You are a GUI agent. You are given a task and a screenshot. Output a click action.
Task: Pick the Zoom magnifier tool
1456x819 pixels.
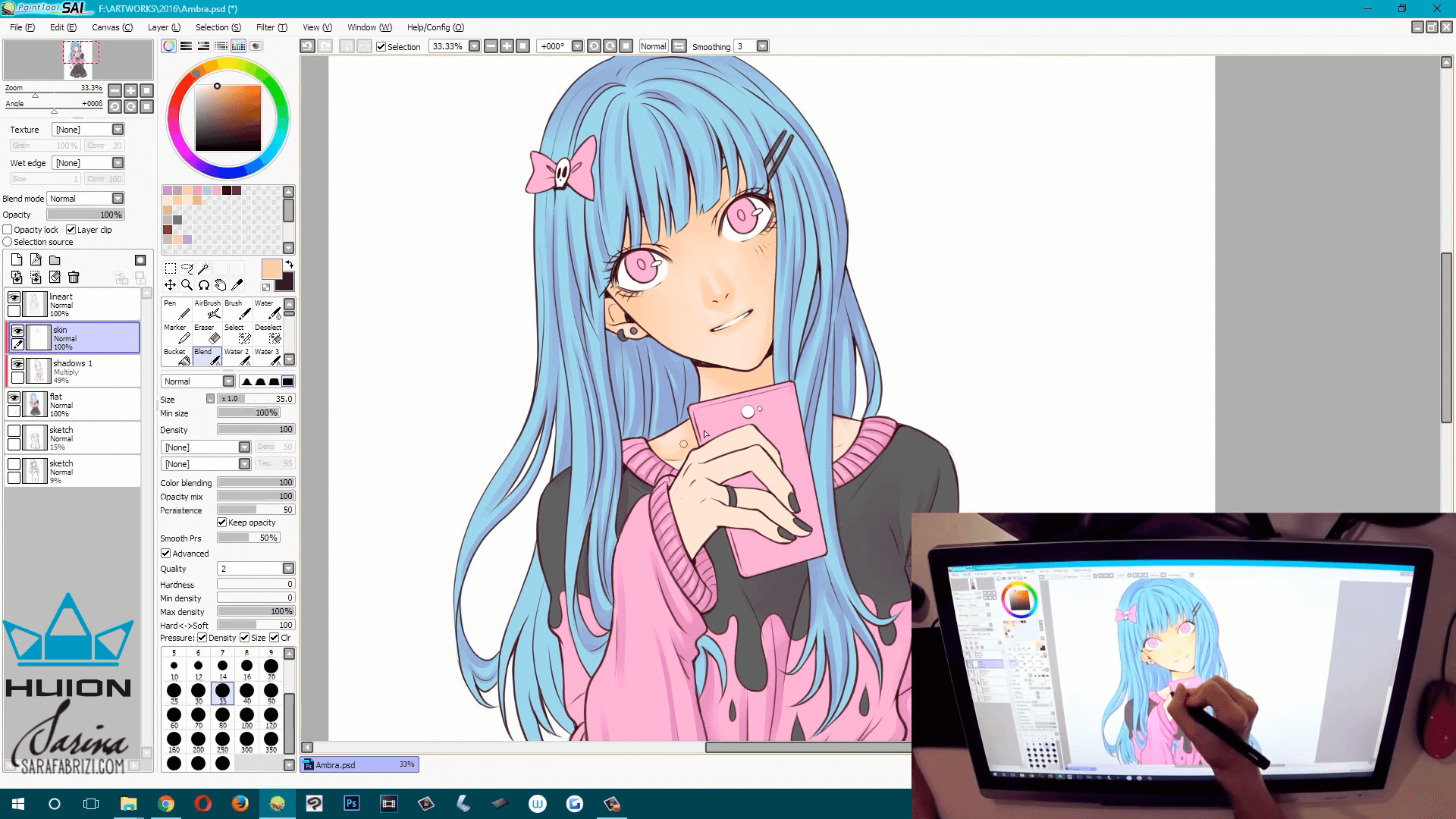[187, 285]
